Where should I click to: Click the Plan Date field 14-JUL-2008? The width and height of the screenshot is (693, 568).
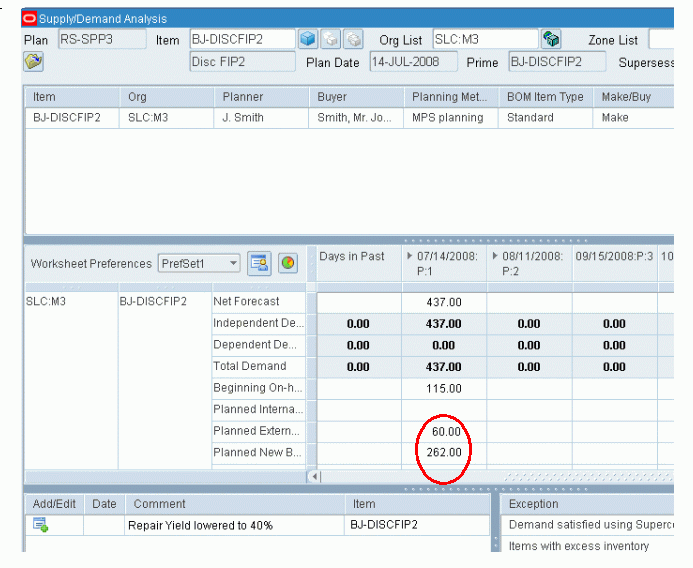tap(414, 61)
